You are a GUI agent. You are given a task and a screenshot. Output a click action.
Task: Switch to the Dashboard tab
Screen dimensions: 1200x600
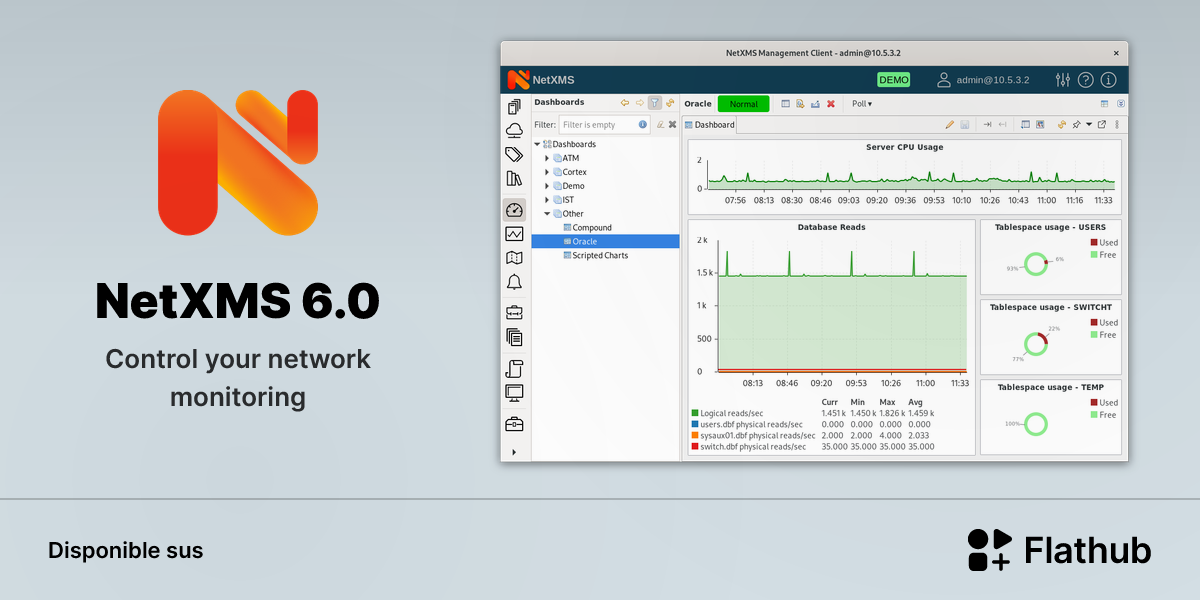click(709, 125)
